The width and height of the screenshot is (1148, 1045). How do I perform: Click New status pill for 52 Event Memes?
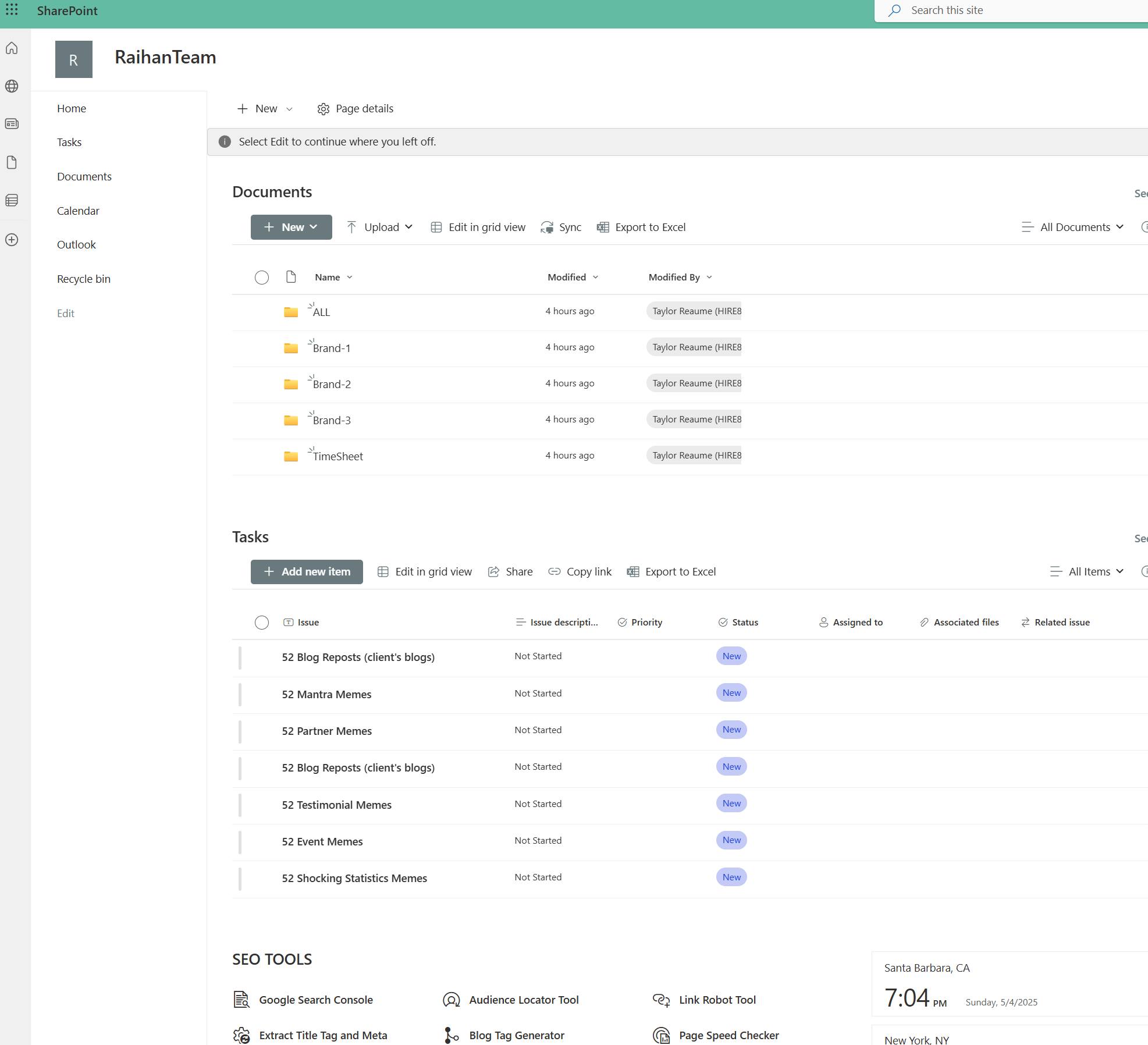pos(731,840)
